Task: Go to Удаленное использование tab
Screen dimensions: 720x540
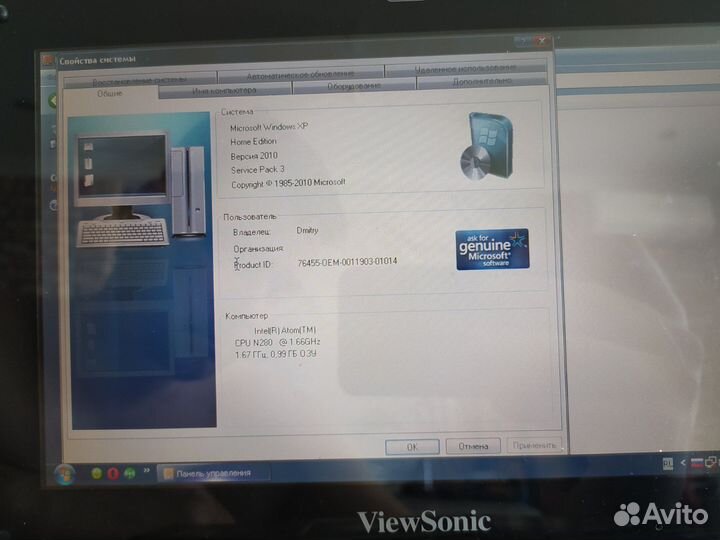Action: [464, 69]
